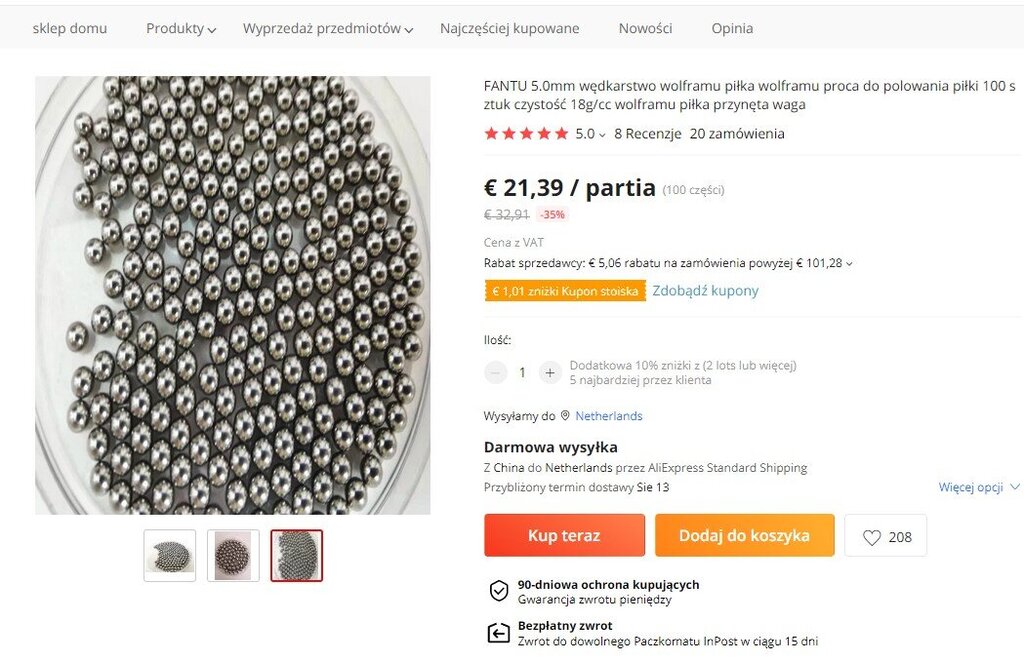Click the five-star rating stars
Image resolution: width=1024 pixels, height=661 pixels.
(526, 134)
